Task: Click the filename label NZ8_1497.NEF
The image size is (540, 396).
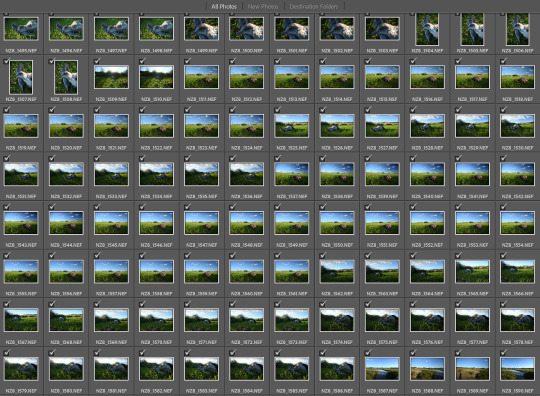Action: click(111, 51)
